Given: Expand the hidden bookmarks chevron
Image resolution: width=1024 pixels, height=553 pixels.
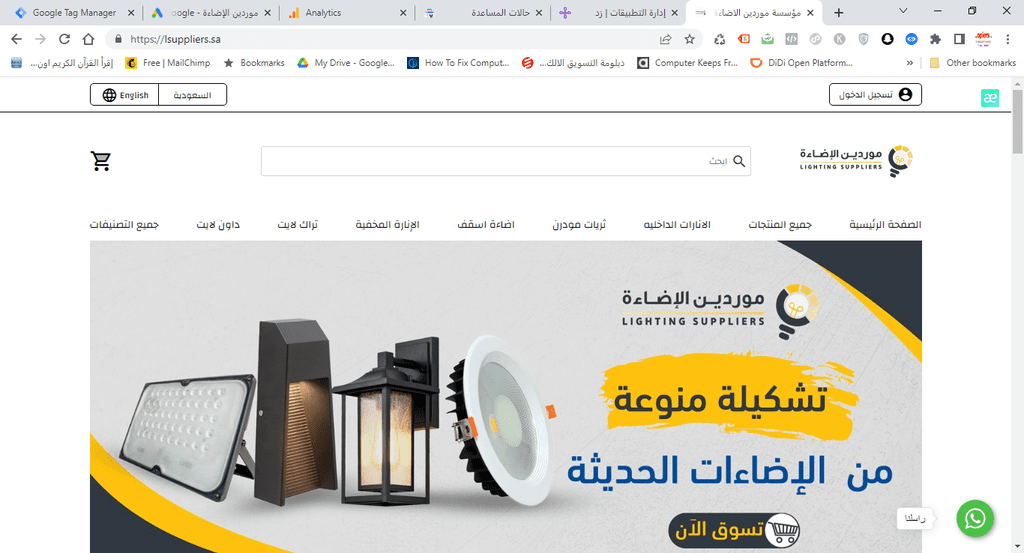Looking at the screenshot, I should pyautogui.click(x=910, y=63).
